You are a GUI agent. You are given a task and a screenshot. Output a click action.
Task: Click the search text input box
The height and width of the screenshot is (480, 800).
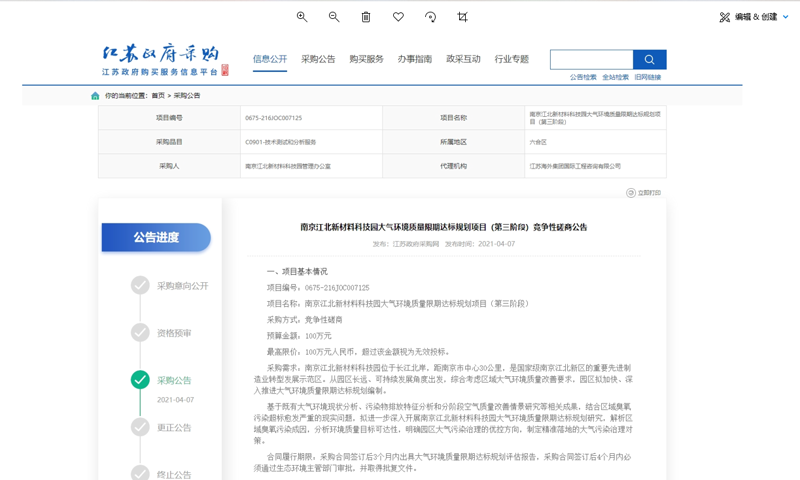tap(591, 60)
